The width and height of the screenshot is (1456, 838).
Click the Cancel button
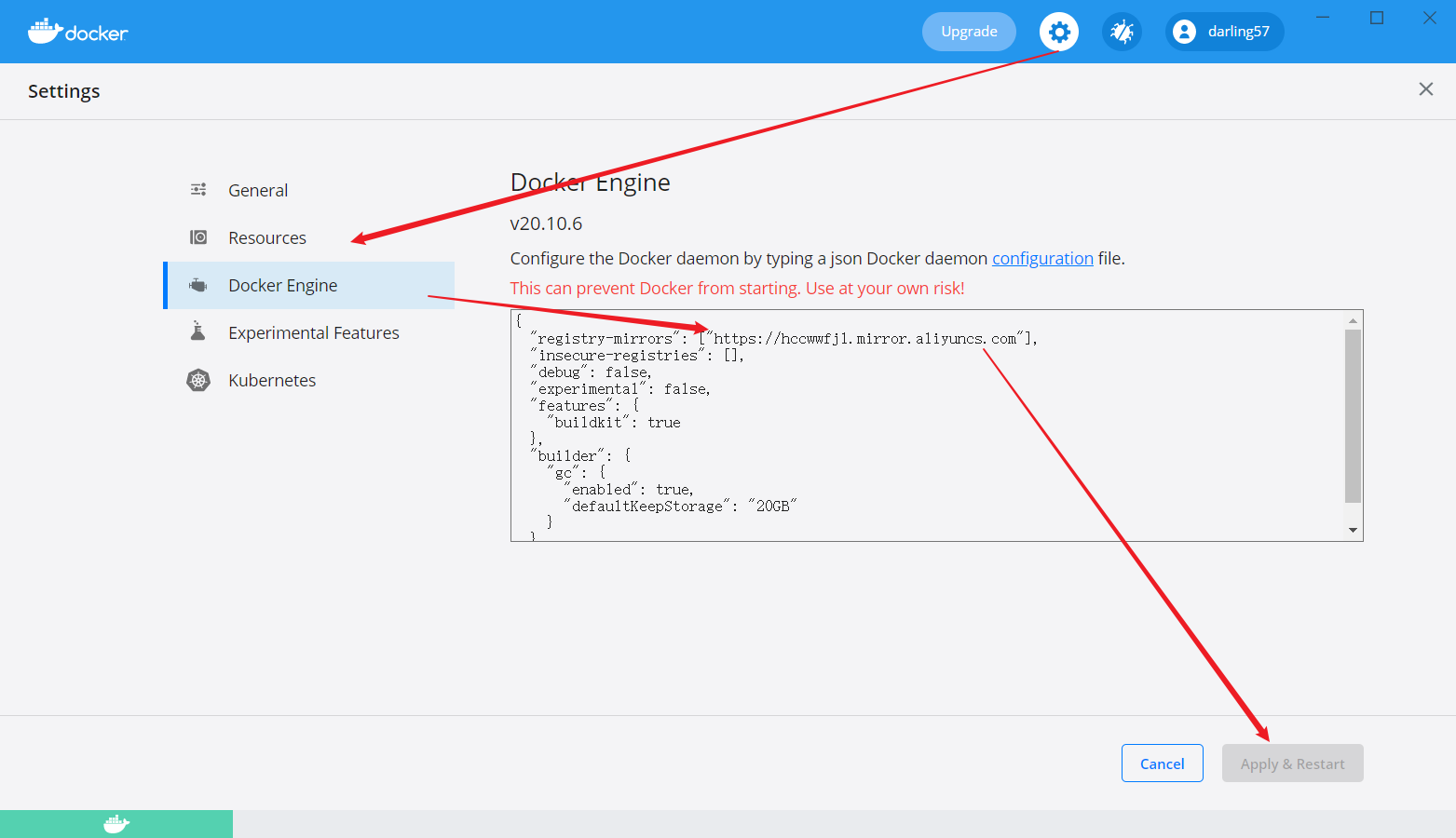(x=1163, y=764)
